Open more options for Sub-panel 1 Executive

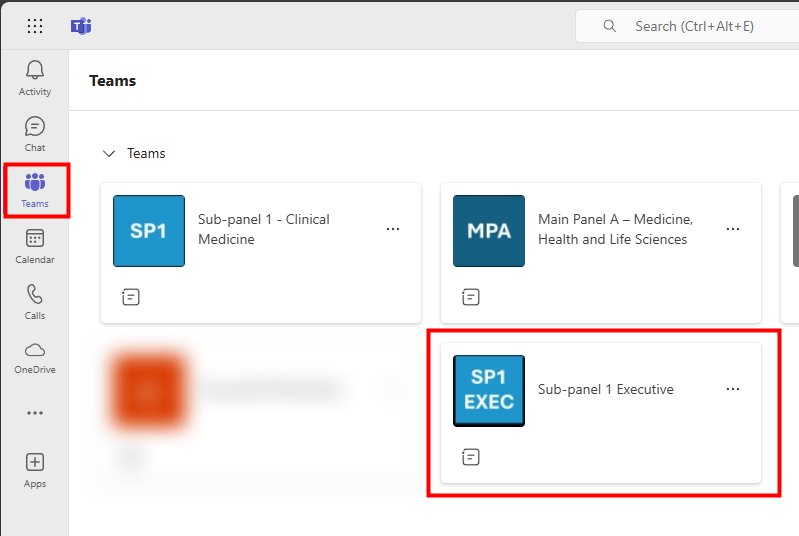coord(733,389)
